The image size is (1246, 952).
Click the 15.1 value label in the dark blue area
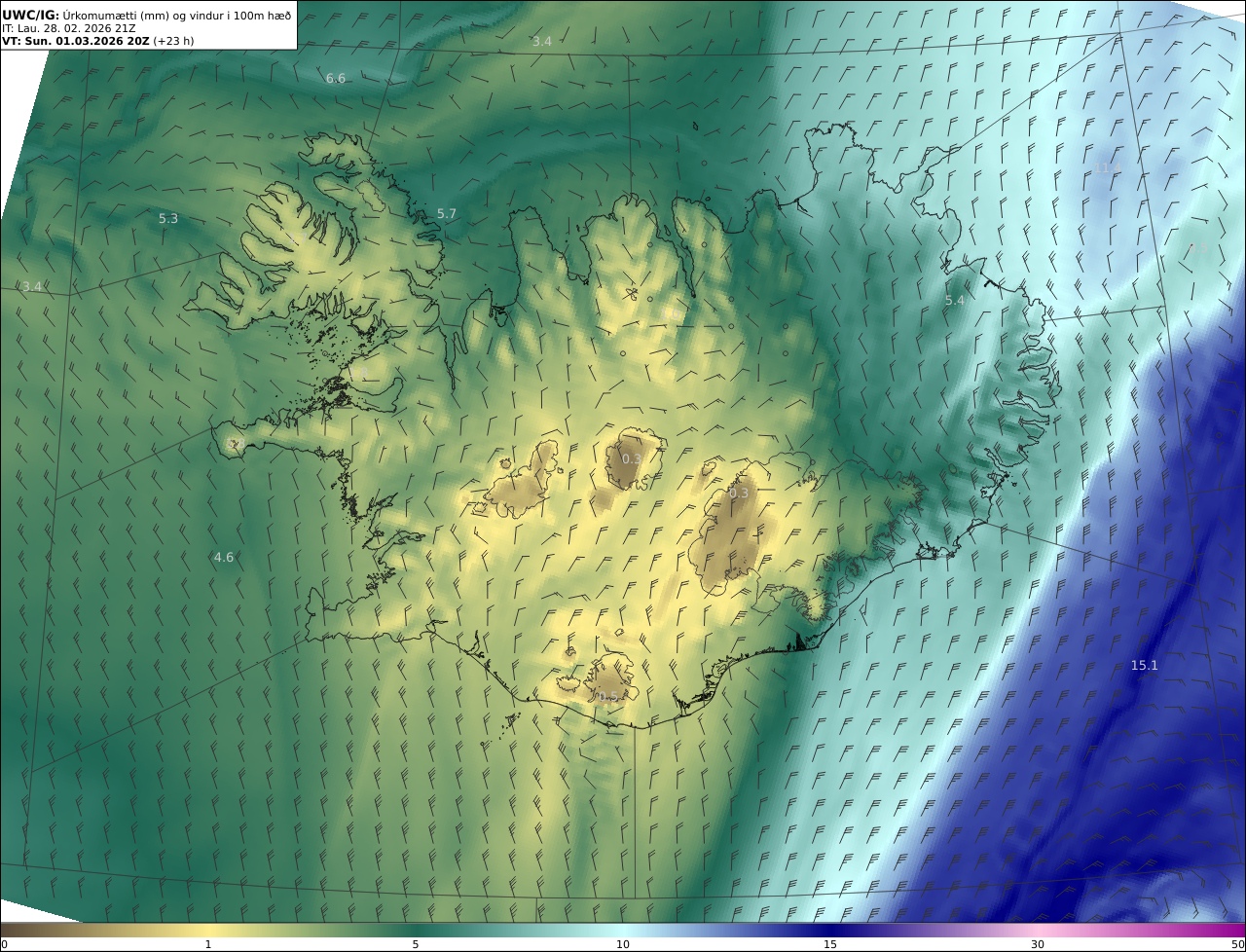1144,666
